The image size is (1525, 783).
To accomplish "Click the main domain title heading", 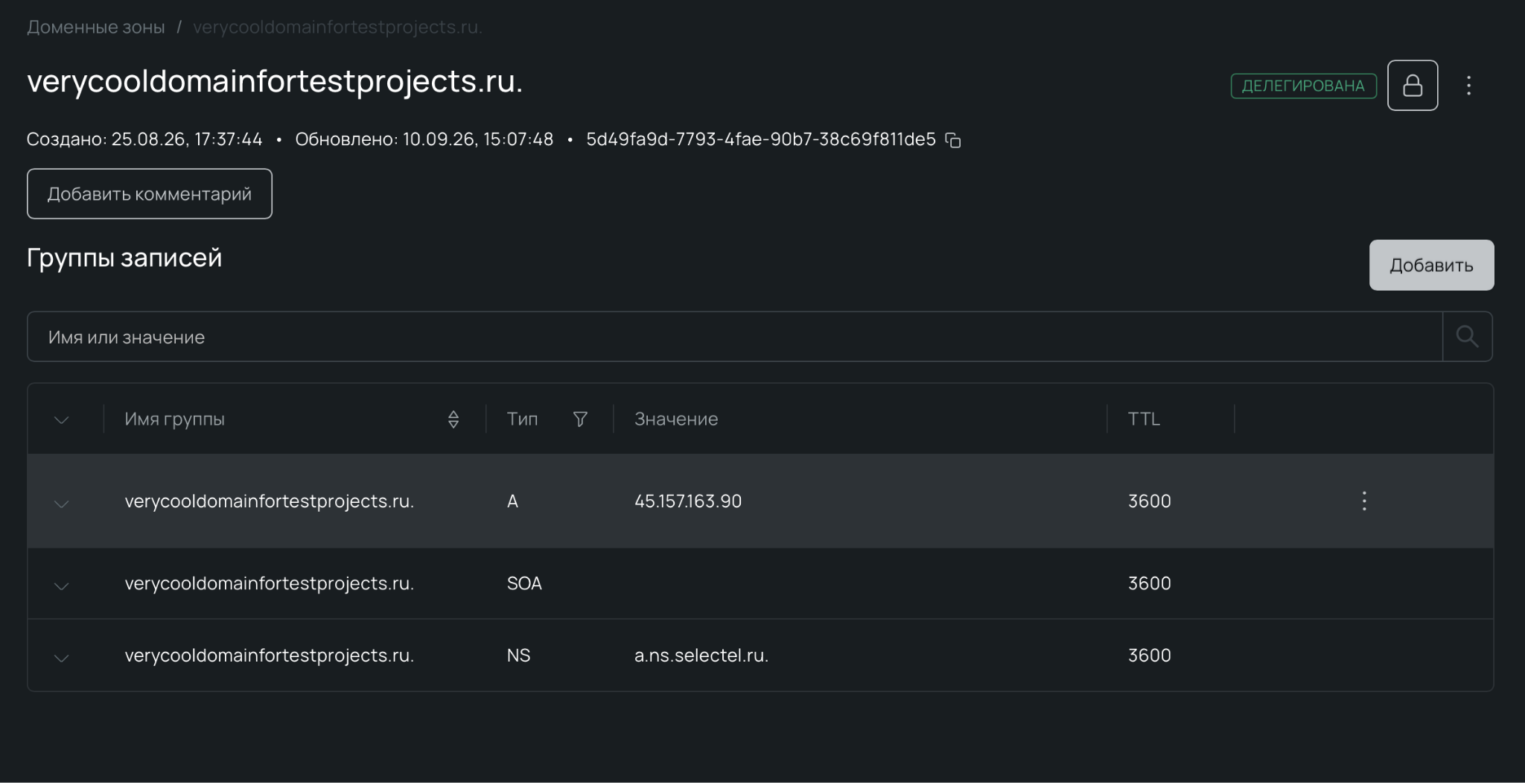I will click(275, 81).
